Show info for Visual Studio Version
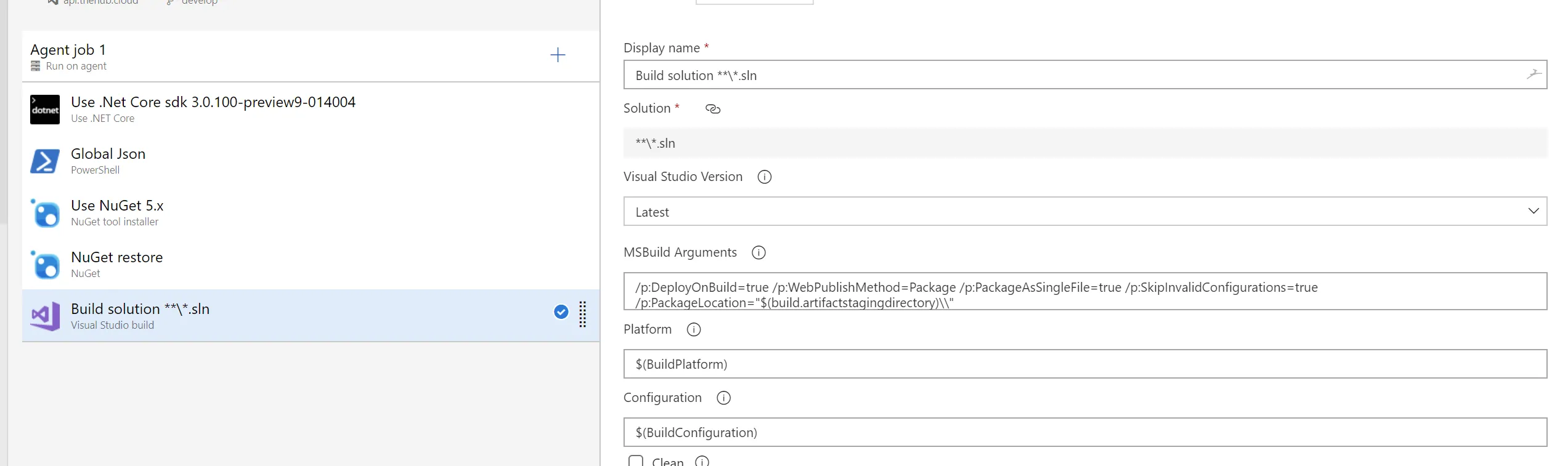This screenshot has width=1568, height=466. coord(765,177)
